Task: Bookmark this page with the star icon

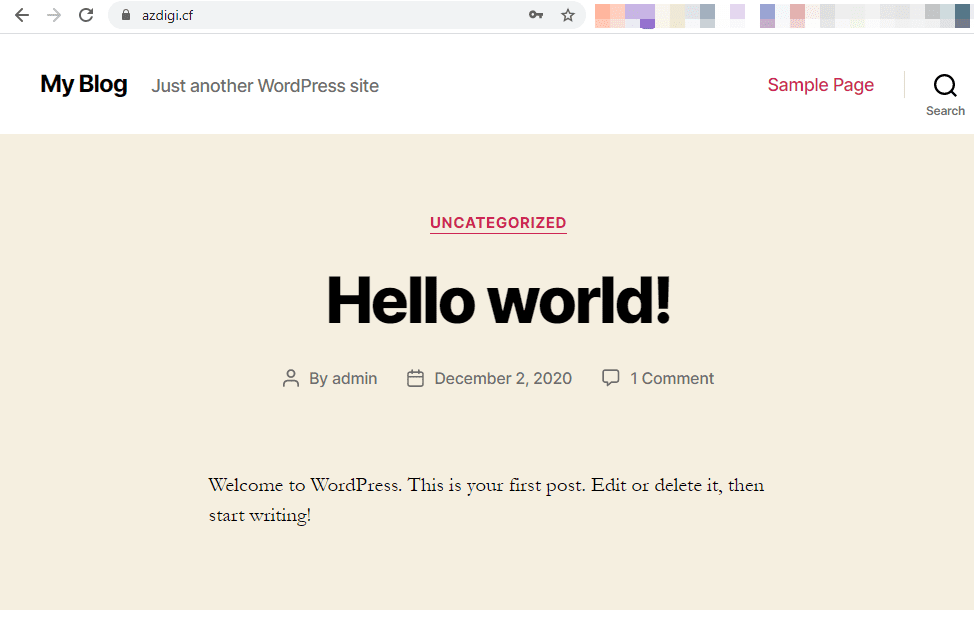Action: [568, 15]
